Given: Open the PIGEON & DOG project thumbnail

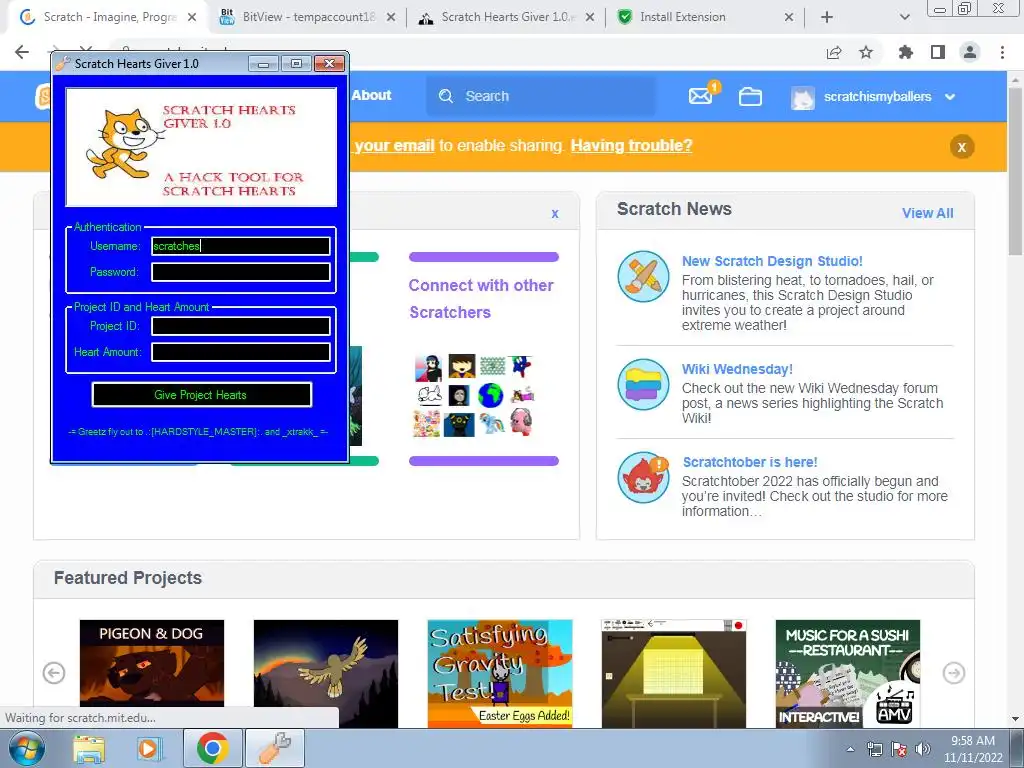Looking at the screenshot, I should coord(152,673).
